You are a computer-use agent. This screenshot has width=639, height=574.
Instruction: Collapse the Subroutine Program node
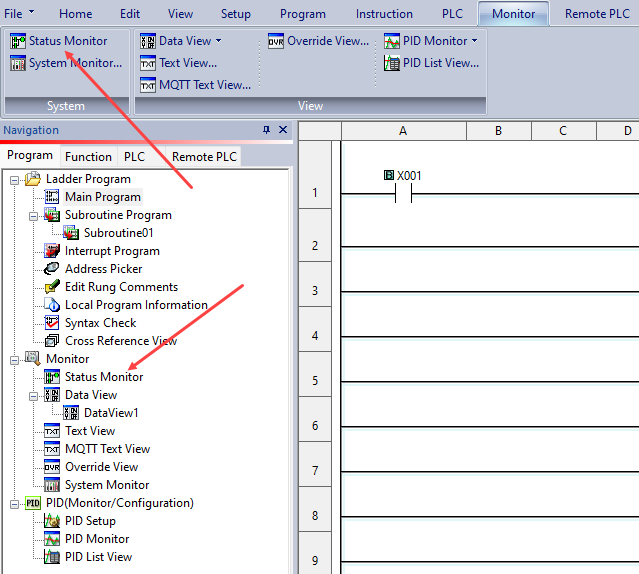pos(33,216)
